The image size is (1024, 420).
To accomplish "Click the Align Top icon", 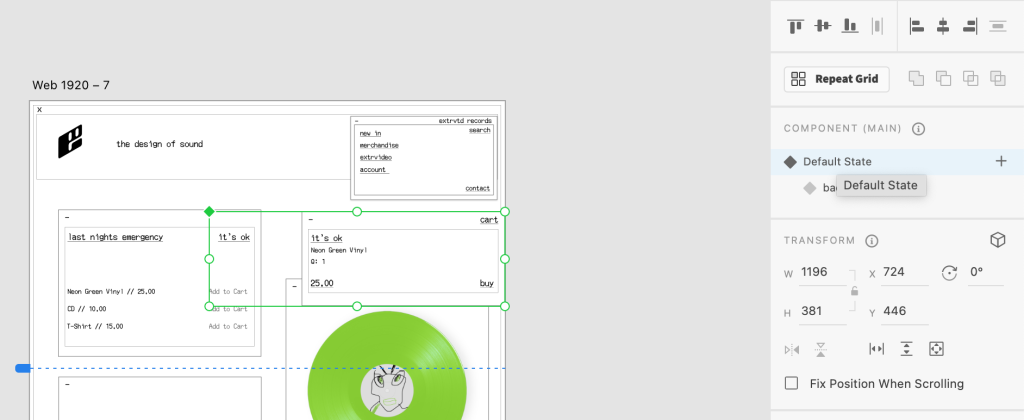I will 796,26.
